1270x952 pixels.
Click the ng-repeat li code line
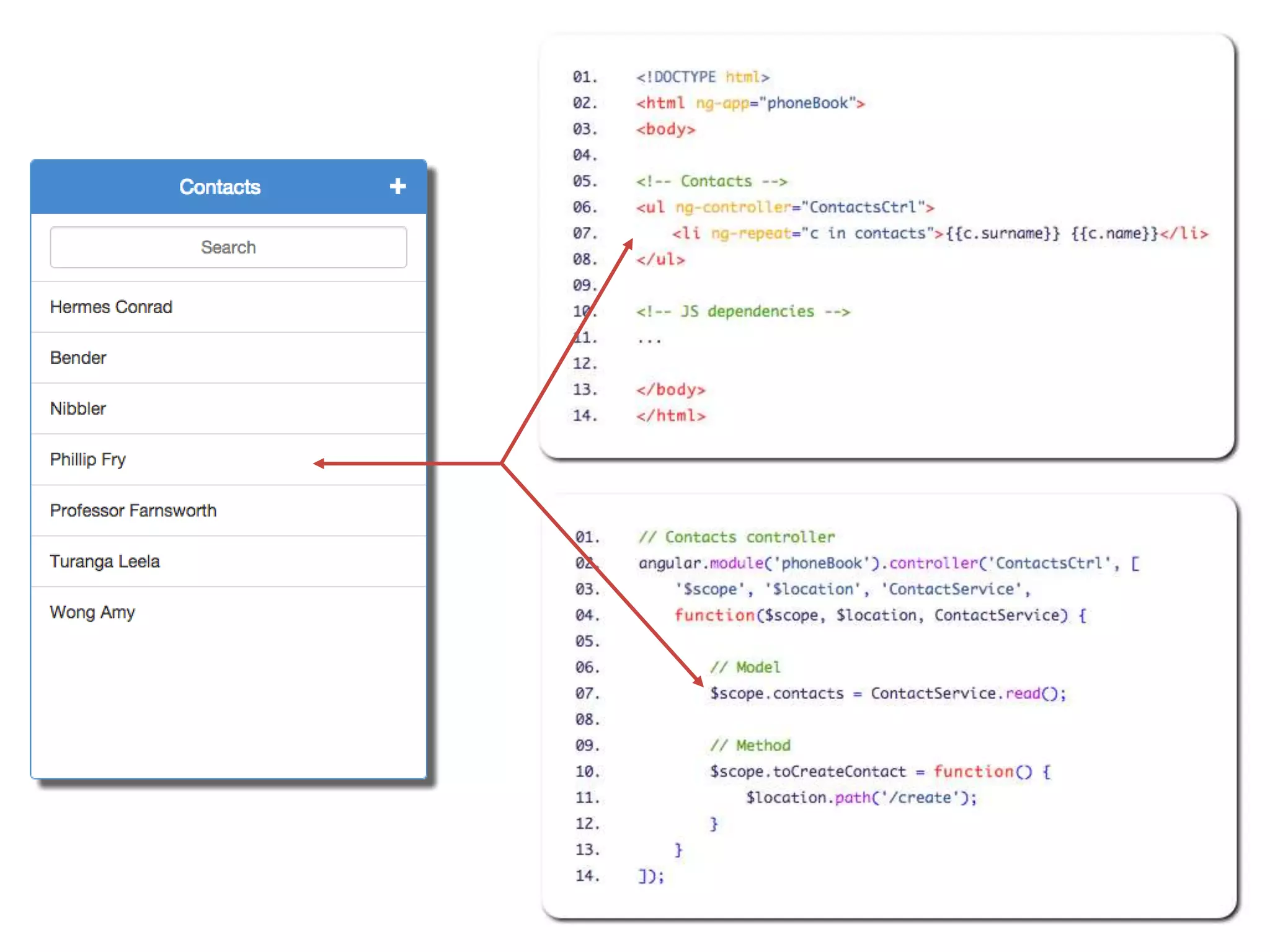(x=940, y=234)
